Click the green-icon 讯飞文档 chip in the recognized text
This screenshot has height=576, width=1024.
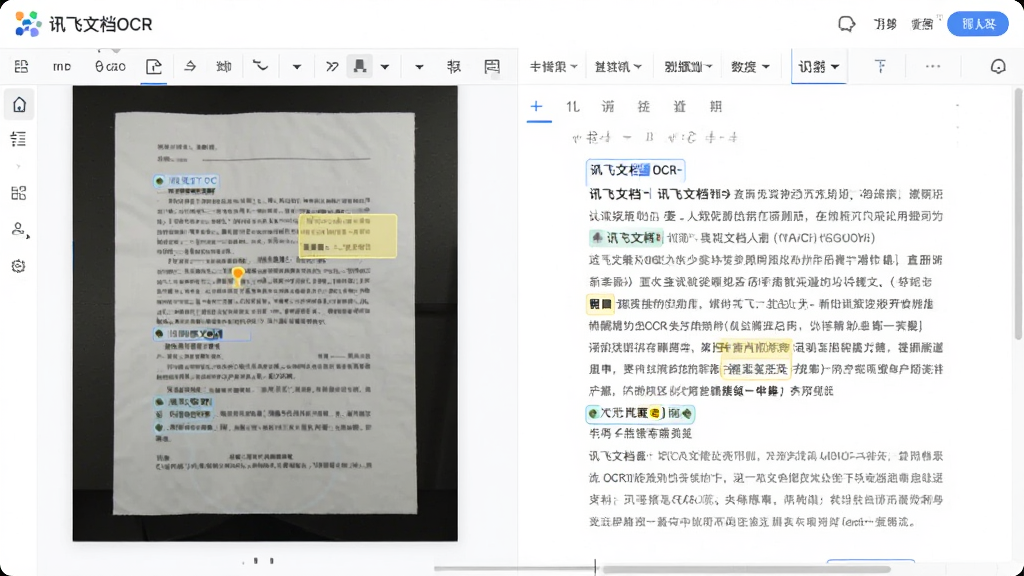[x=626, y=238]
